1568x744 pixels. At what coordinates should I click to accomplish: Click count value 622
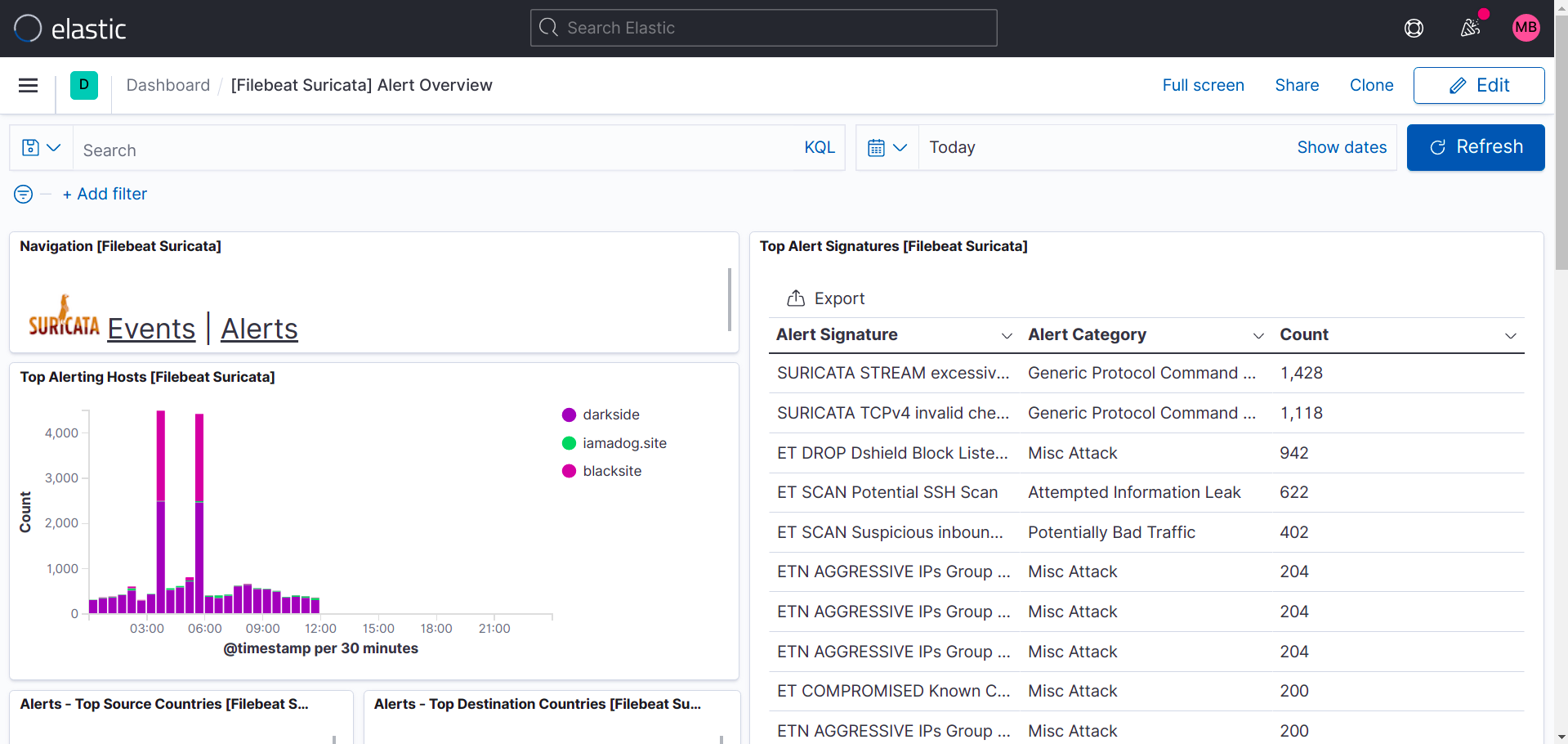[x=1294, y=492]
